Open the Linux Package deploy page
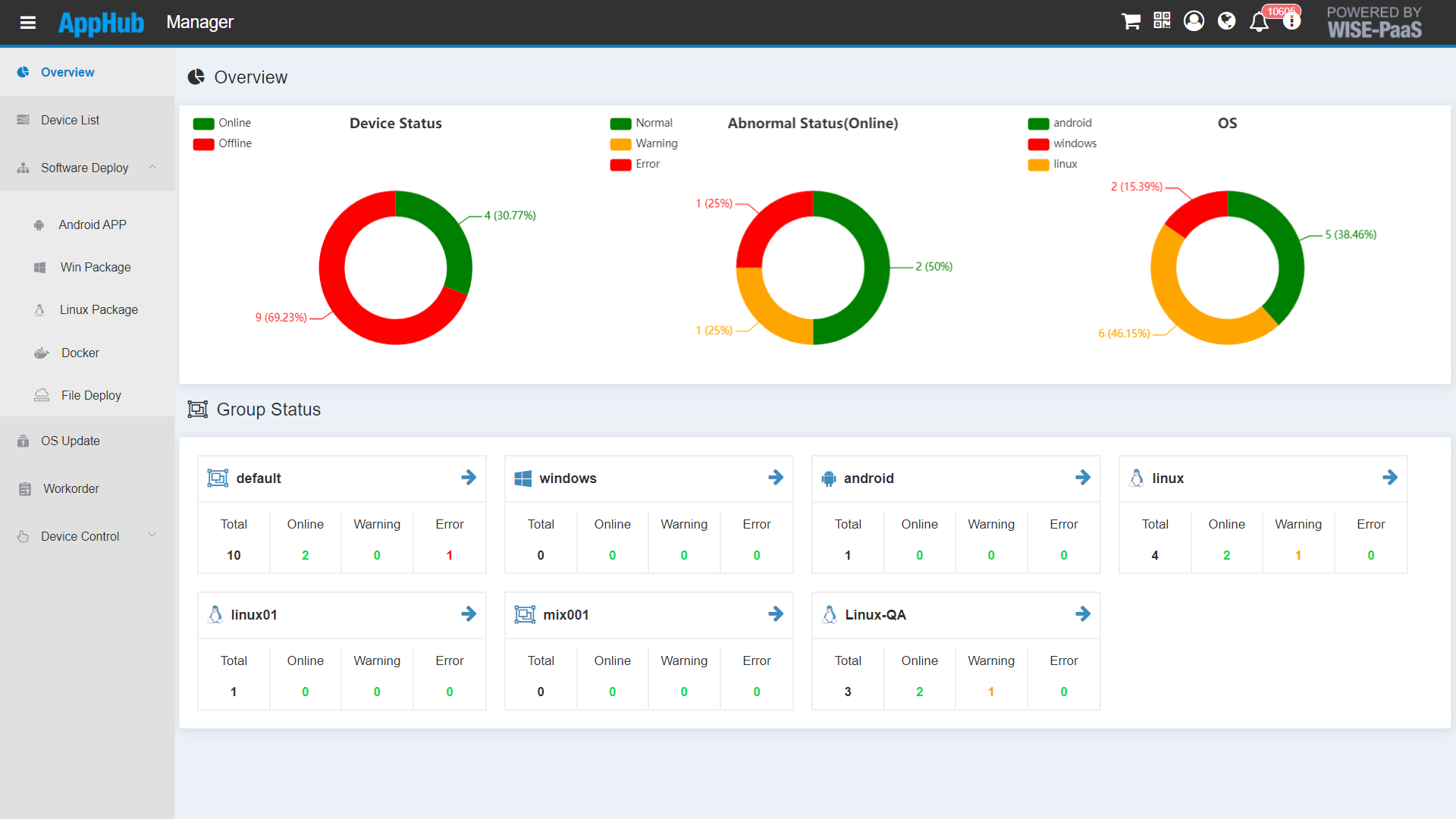 coord(99,309)
